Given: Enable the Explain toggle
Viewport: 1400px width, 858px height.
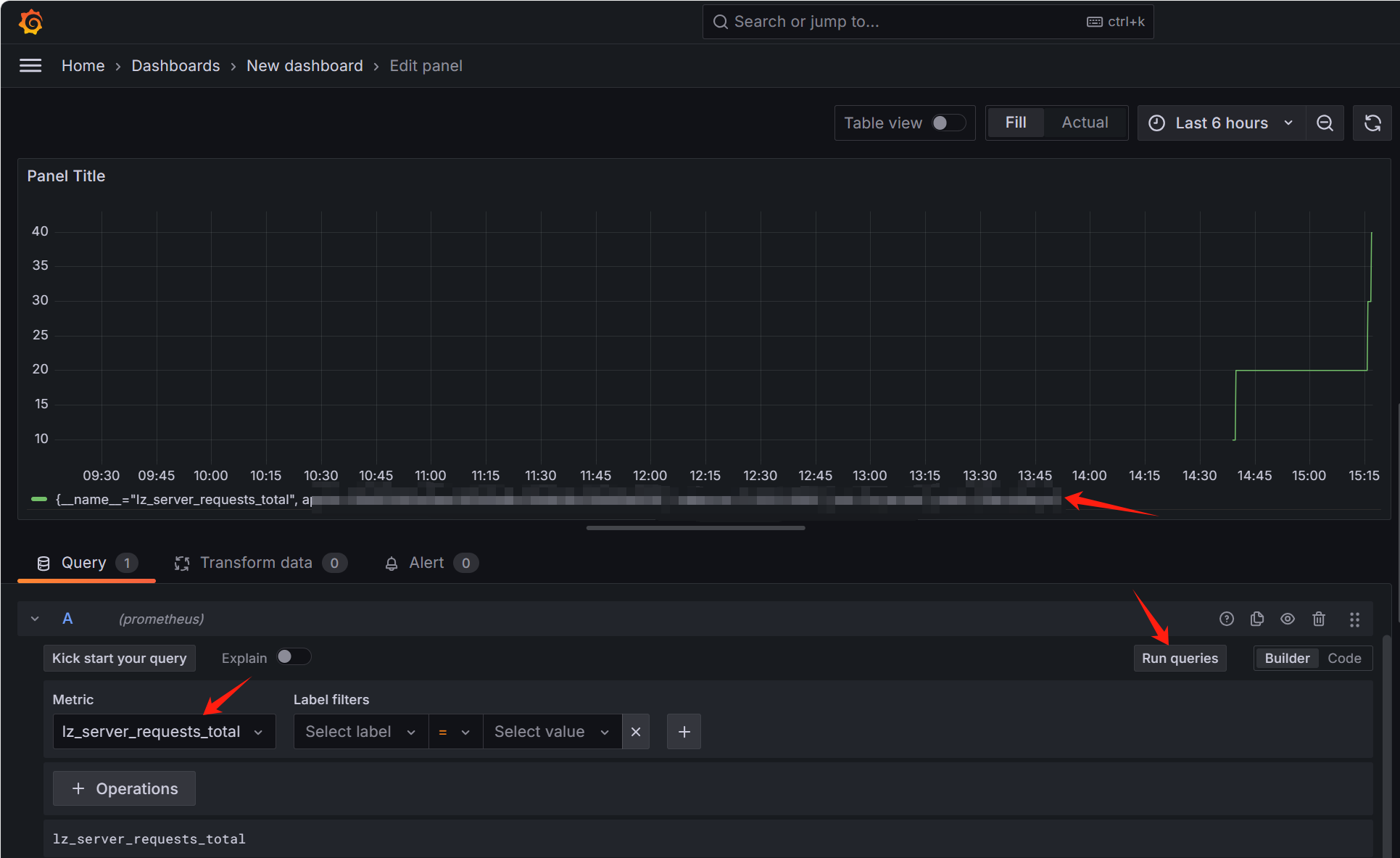Looking at the screenshot, I should [293, 657].
